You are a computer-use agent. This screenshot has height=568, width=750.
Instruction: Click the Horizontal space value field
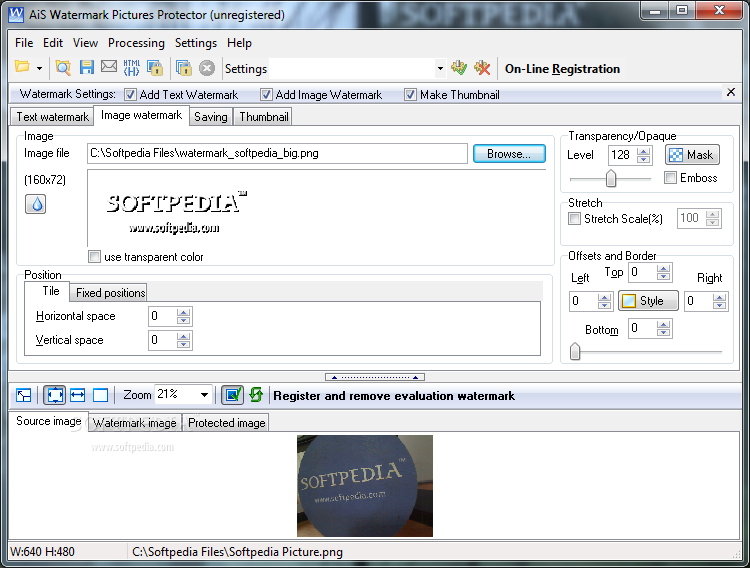pyautogui.click(x=162, y=316)
